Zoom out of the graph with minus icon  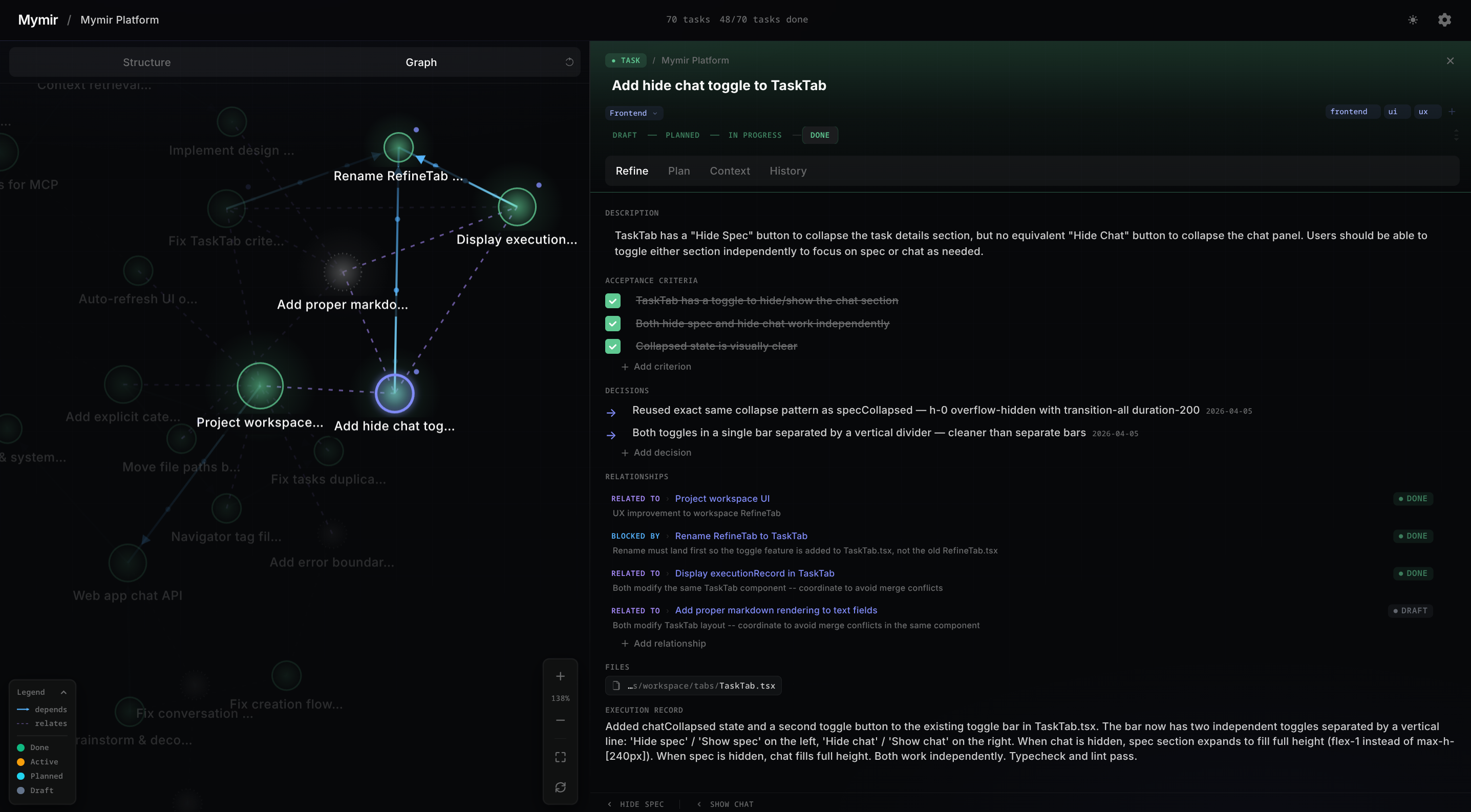[560, 720]
